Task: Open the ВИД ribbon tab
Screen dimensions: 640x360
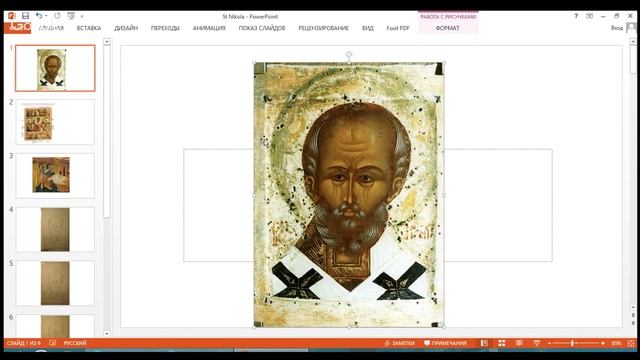Action: (367, 28)
